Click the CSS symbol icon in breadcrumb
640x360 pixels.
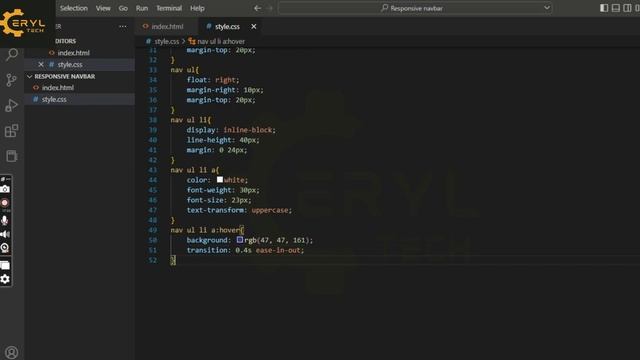192,41
